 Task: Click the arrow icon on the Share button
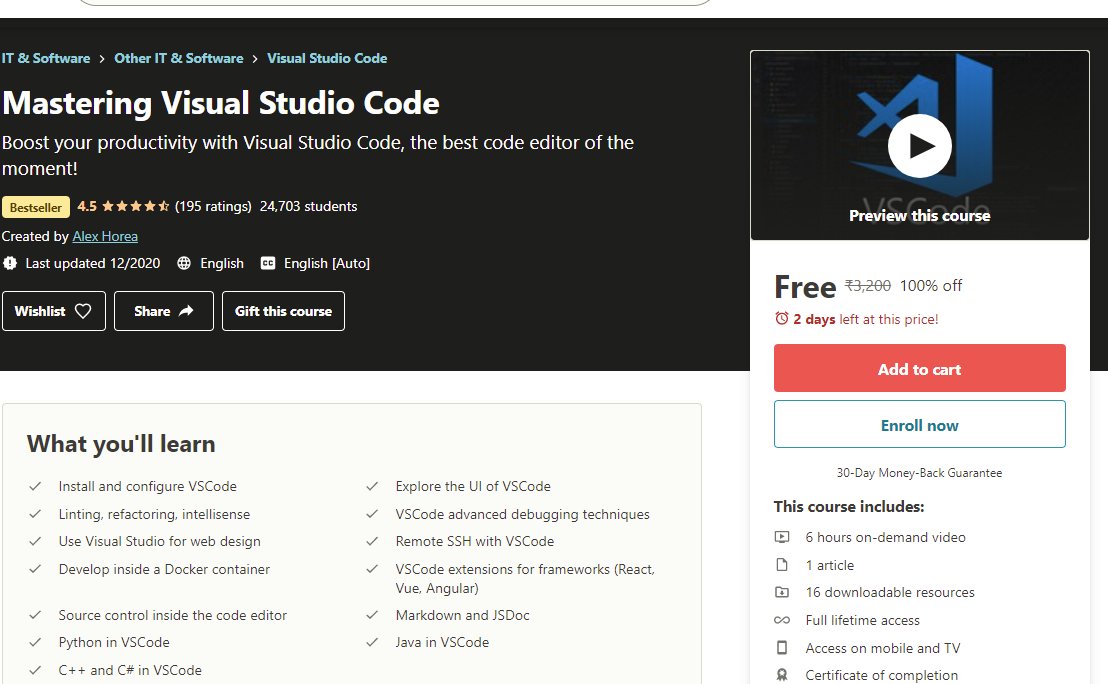[187, 311]
